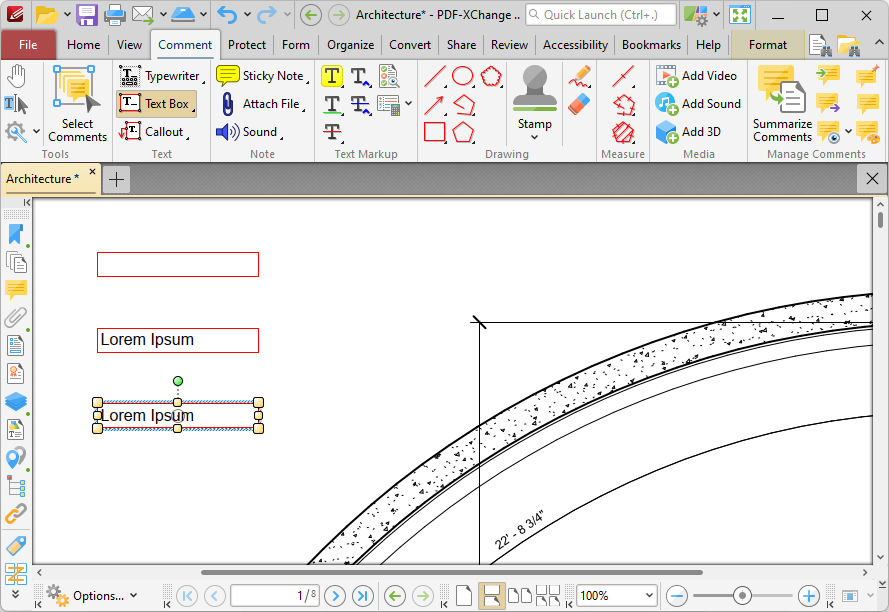
Task: Select the Text Box tool
Action: click(x=156, y=104)
